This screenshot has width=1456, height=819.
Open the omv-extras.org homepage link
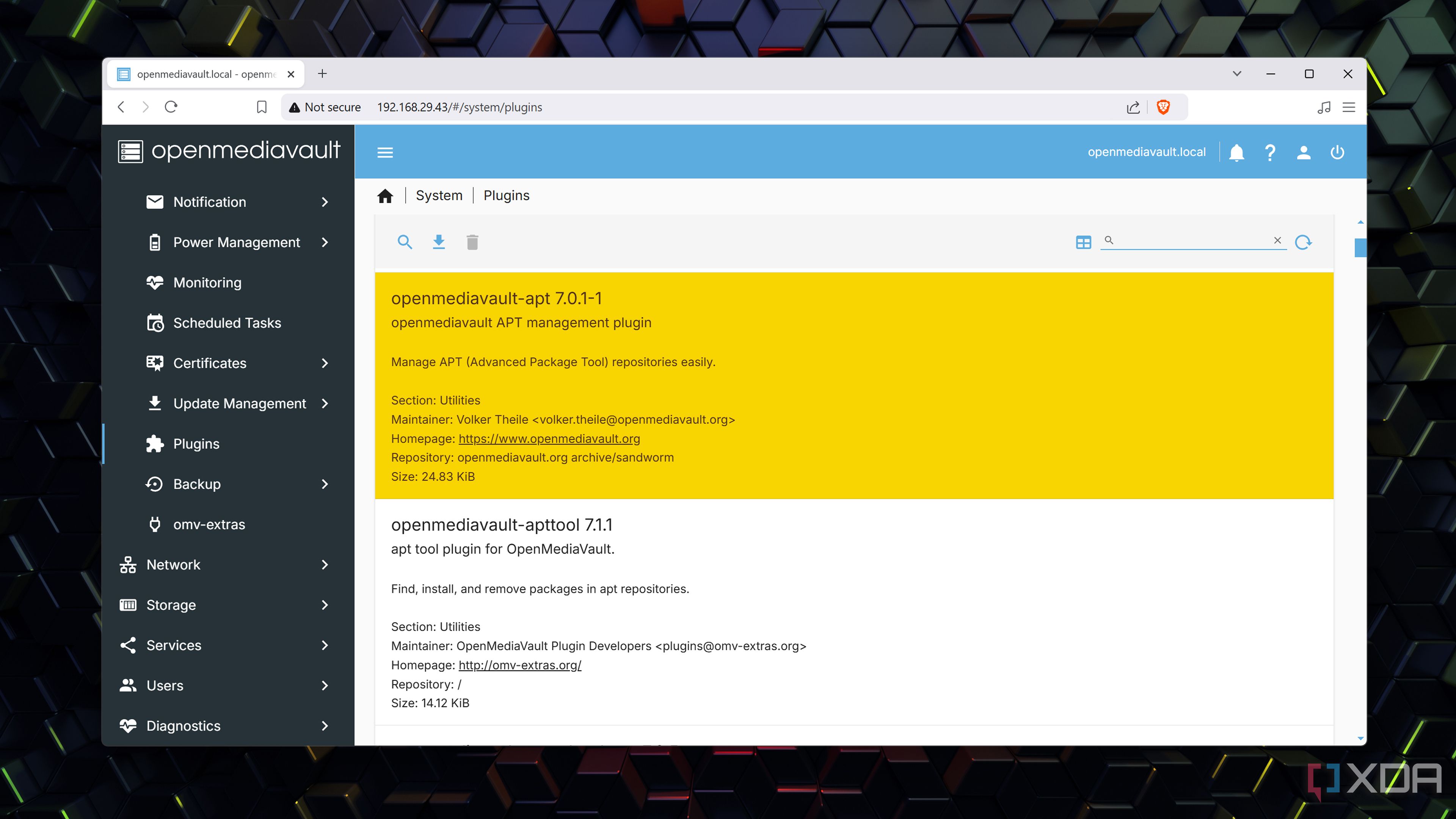[x=519, y=665]
